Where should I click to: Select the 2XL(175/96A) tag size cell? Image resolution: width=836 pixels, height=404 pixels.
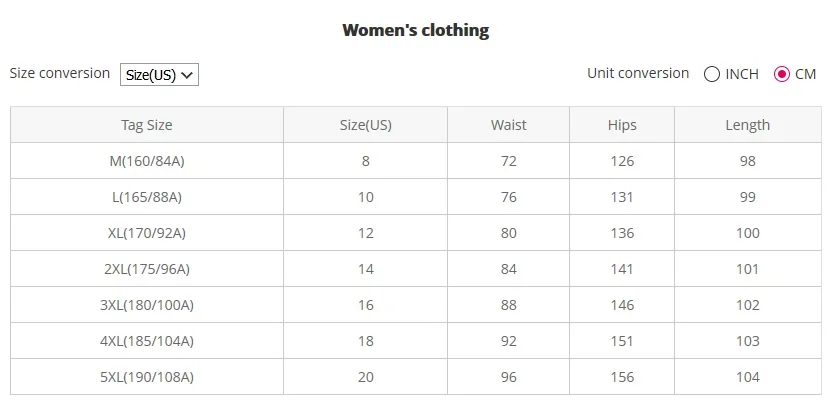(x=146, y=269)
